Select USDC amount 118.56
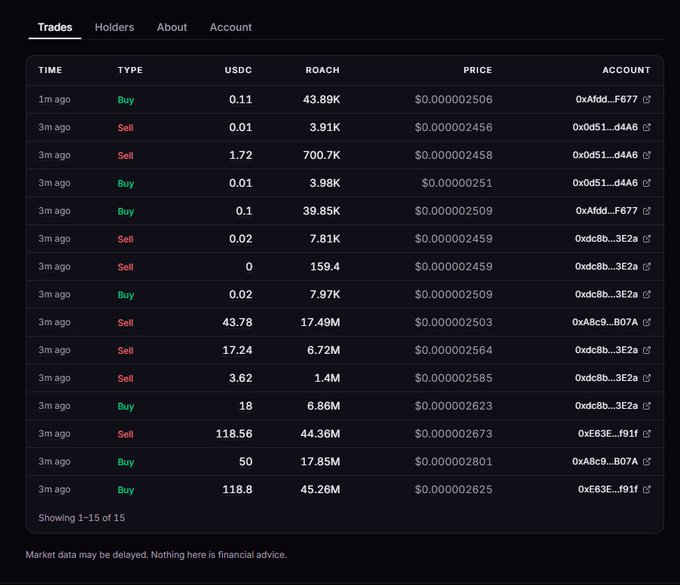 (234, 434)
